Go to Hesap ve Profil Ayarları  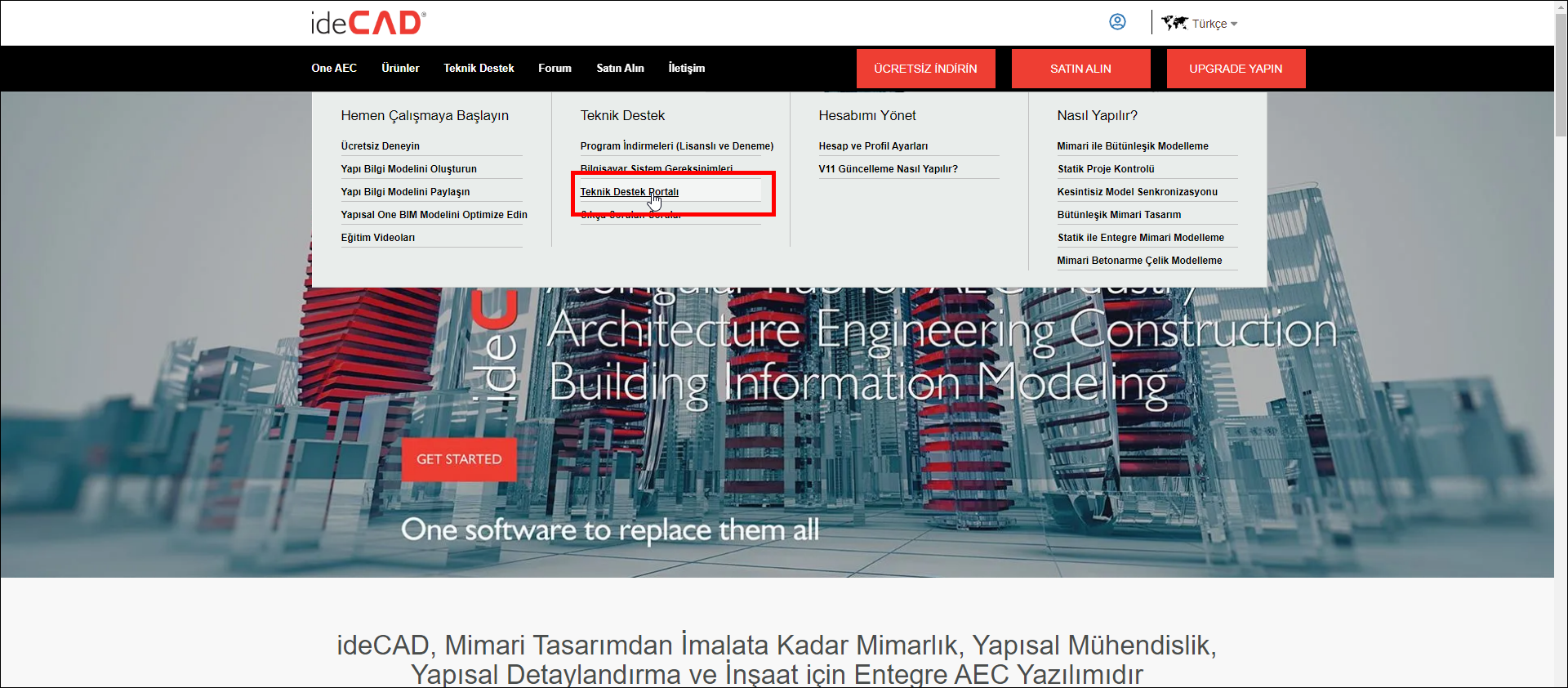coord(873,146)
